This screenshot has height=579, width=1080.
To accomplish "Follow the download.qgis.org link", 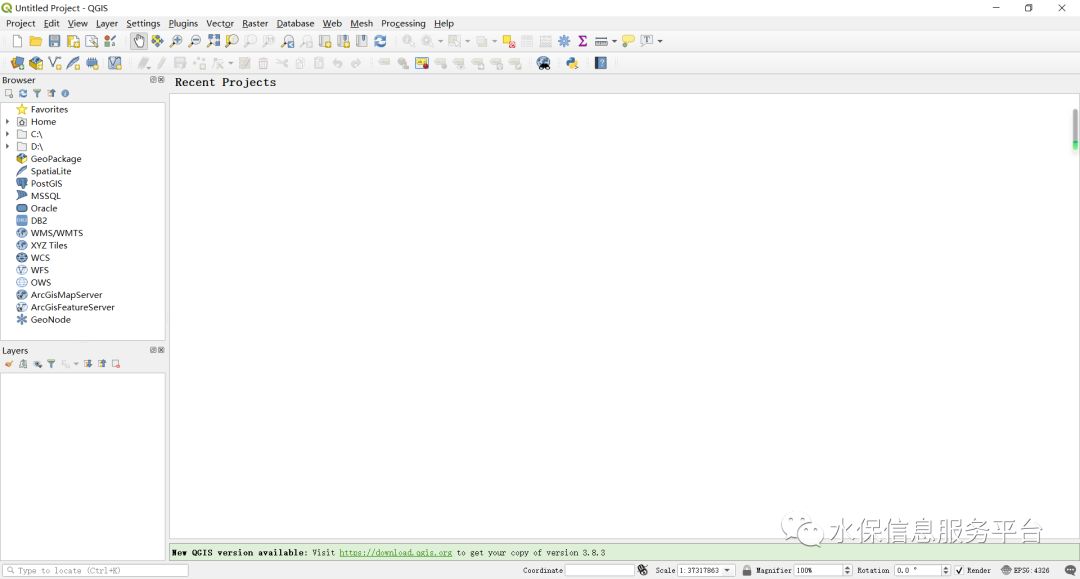I will pos(395,553).
